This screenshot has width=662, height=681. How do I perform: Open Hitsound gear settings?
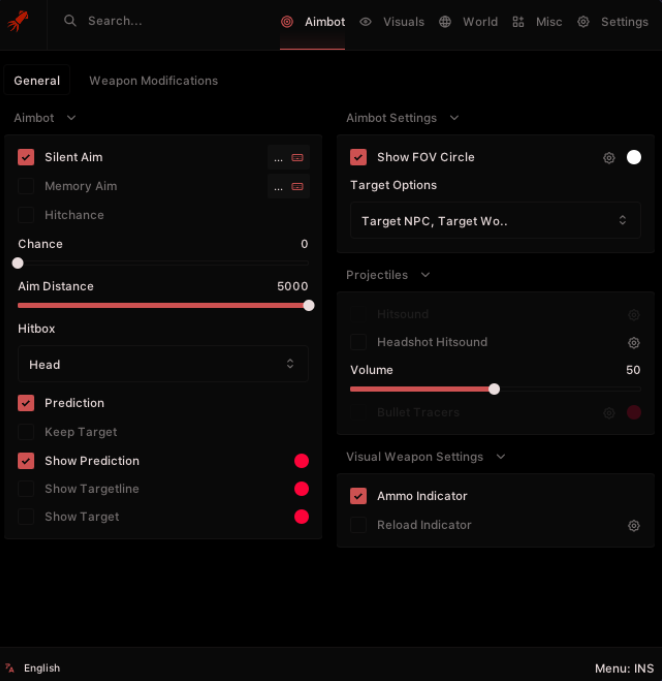pyautogui.click(x=634, y=315)
